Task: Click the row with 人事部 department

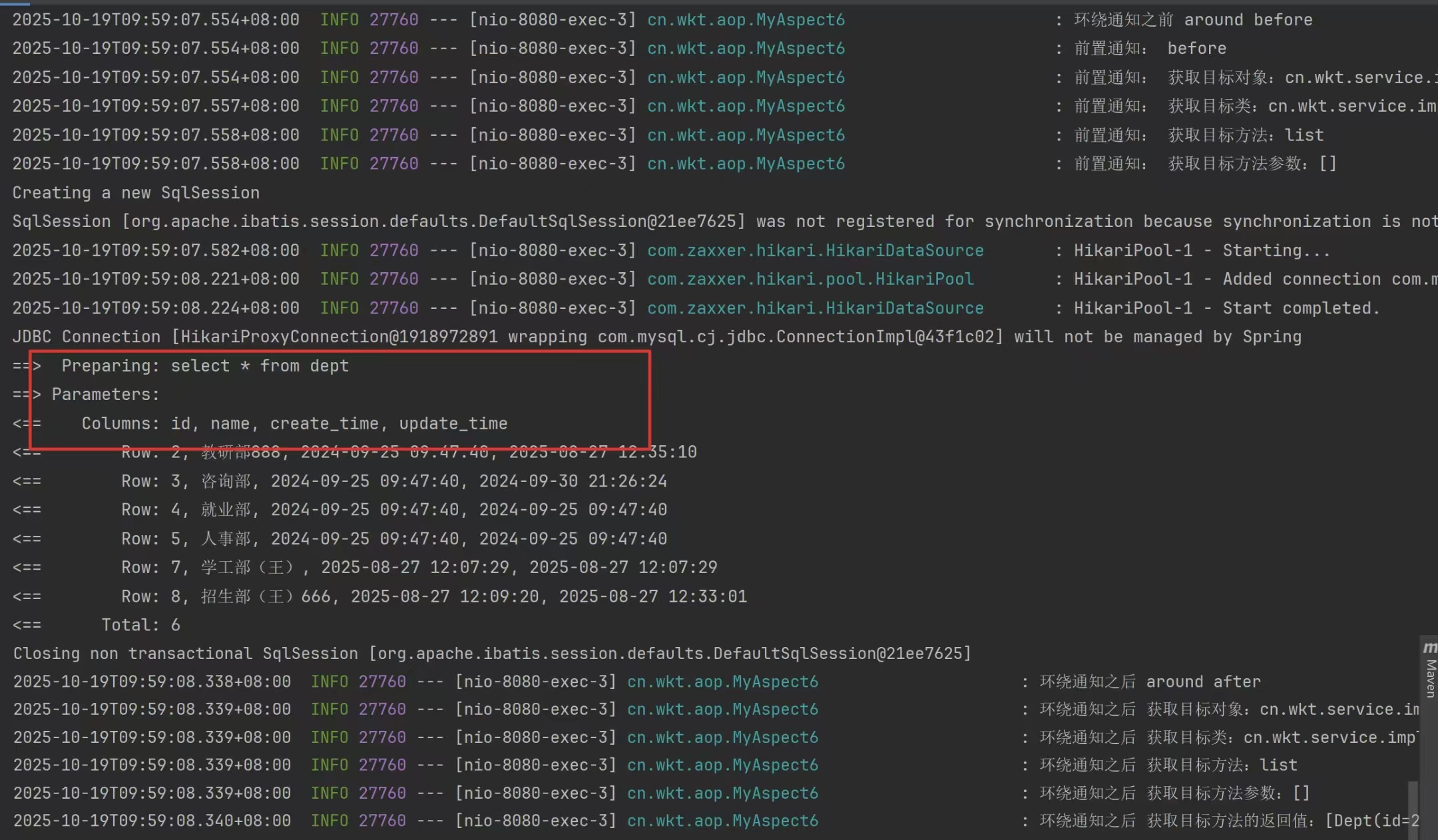Action: pyautogui.click(x=393, y=539)
